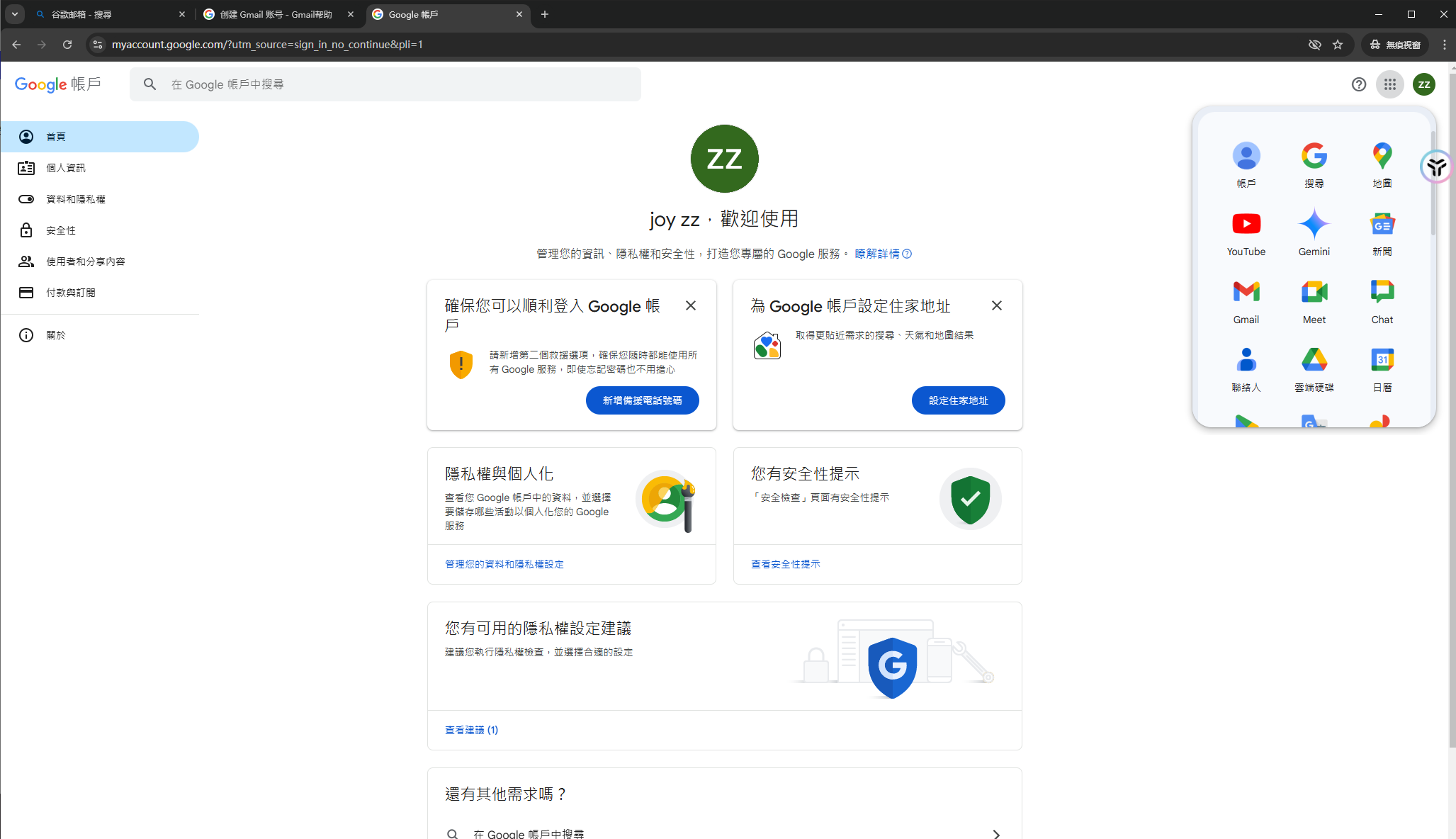Click the large ZZ profile picture
The height and width of the screenshot is (839, 1456).
tap(724, 159)
